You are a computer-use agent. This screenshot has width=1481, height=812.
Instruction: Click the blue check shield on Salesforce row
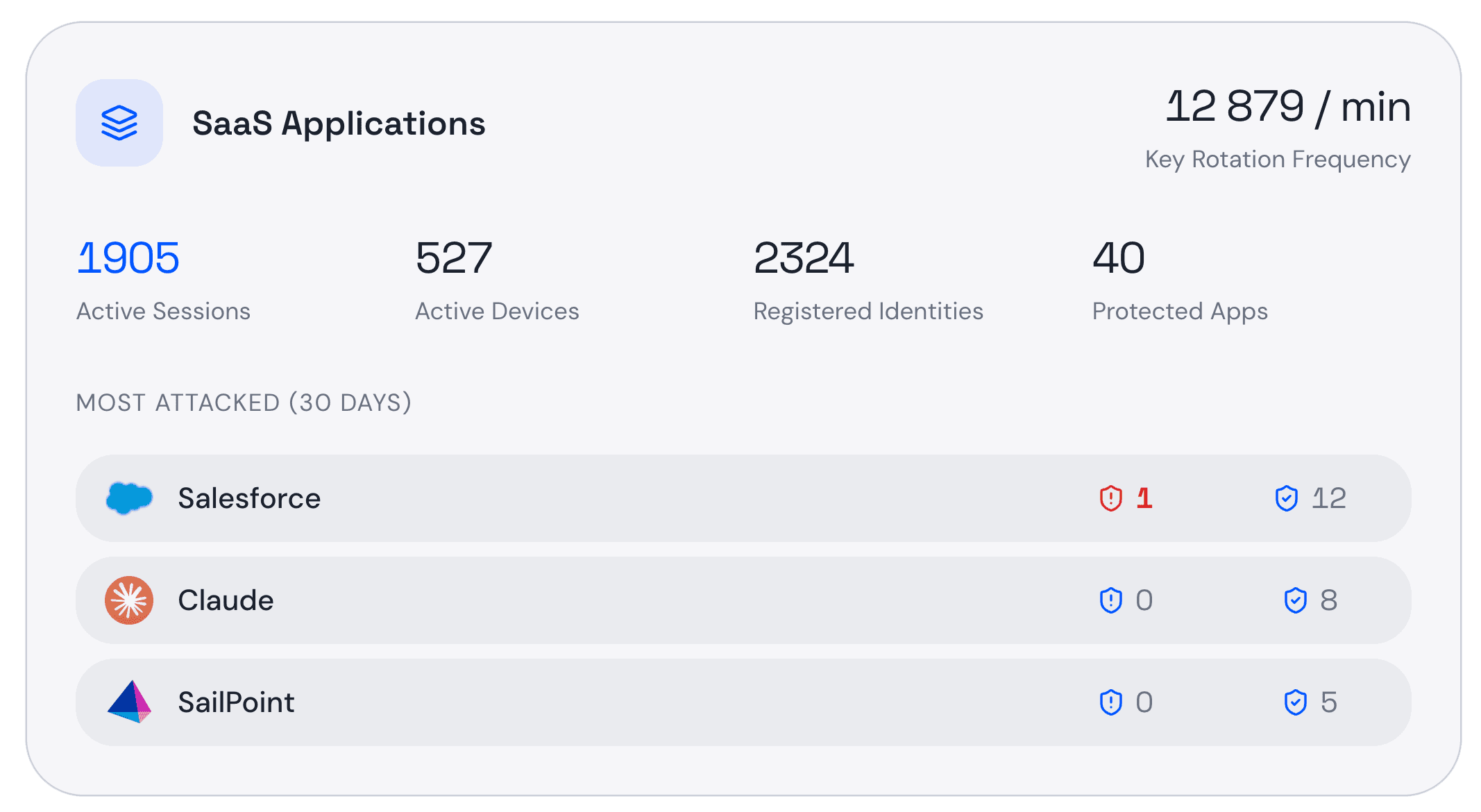pos(1287,498)
